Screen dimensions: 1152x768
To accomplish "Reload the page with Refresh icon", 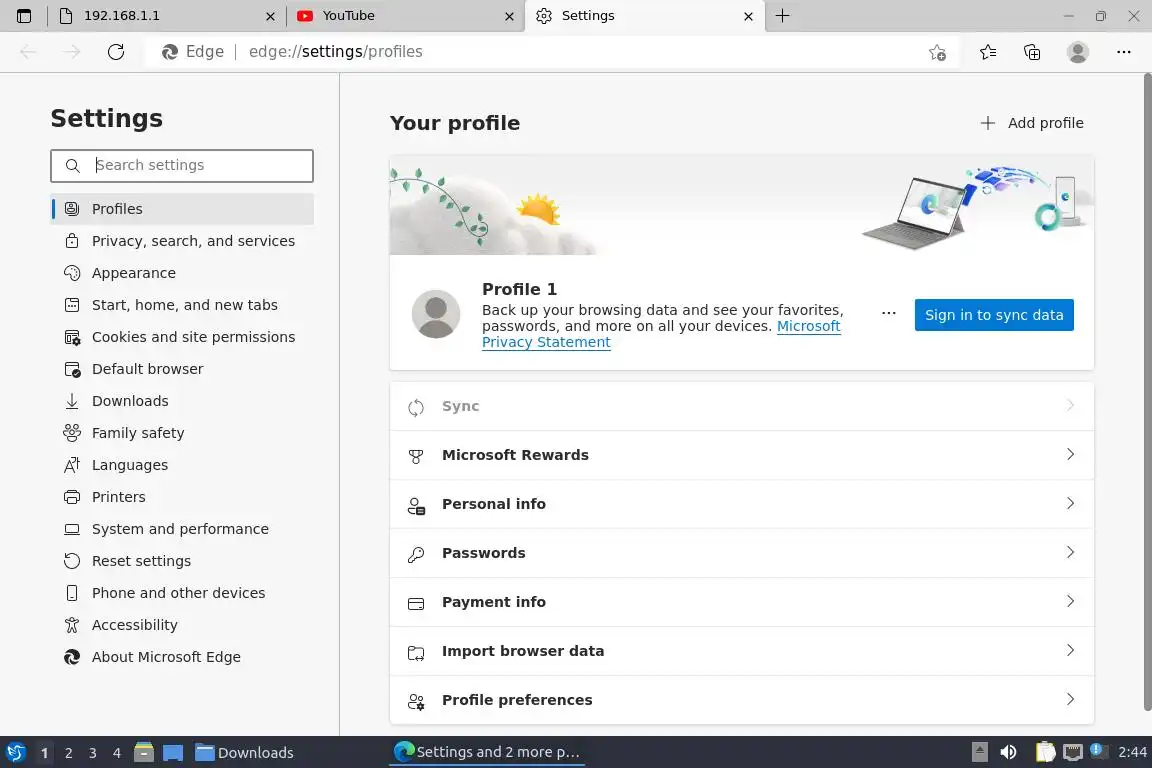I will (x=115, y=51).
